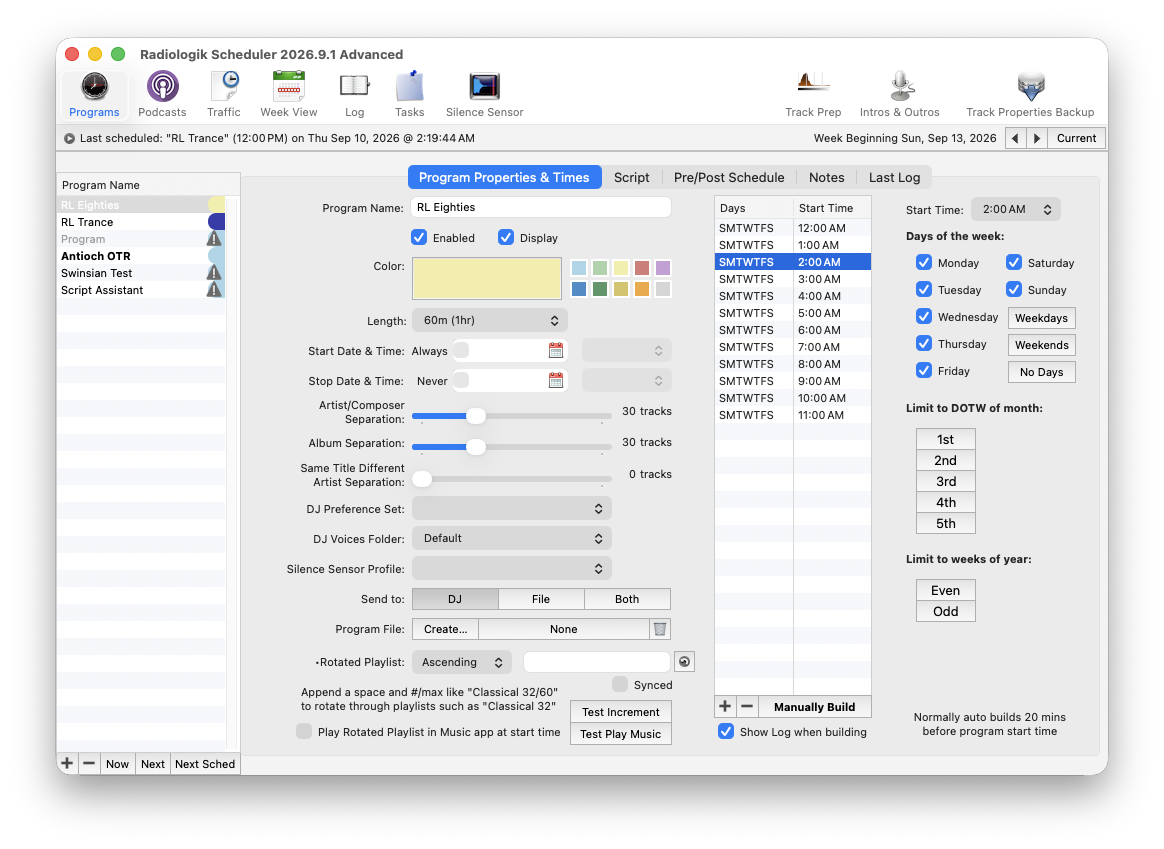Click the last scheduled play indicator icon

coord(69,138)
